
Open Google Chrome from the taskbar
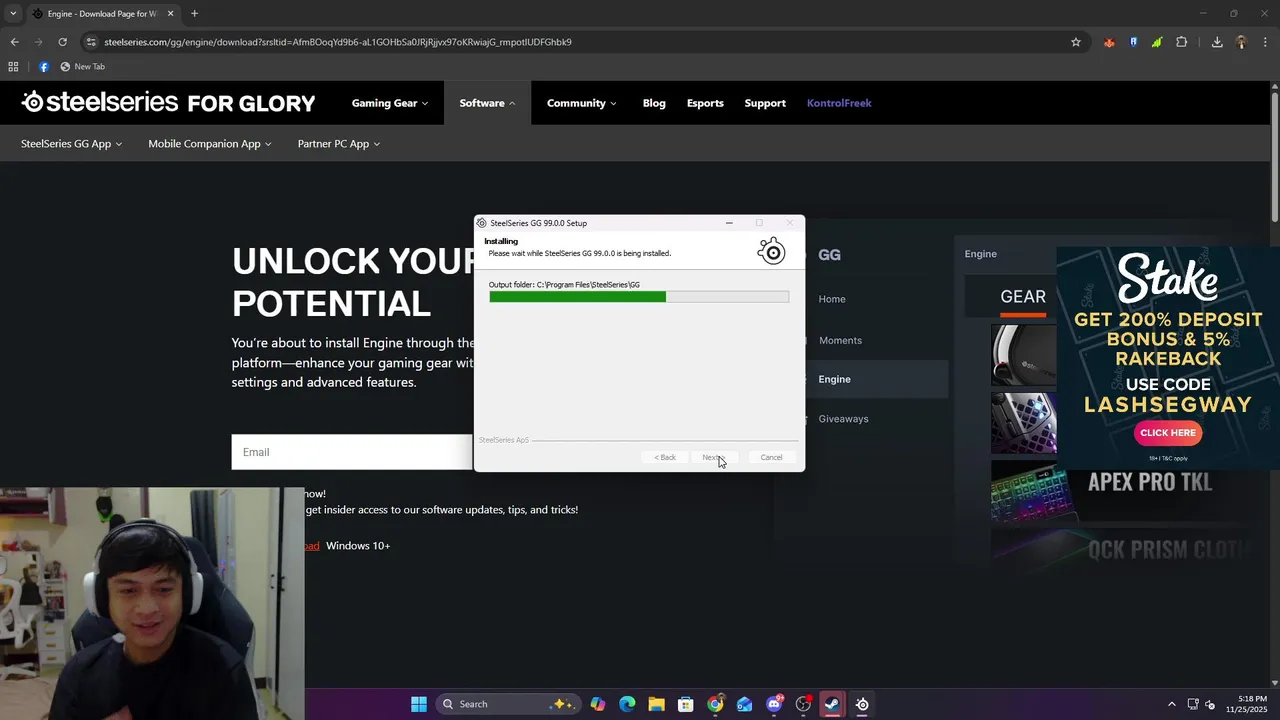pyautogui.click(x=715, y=704)
